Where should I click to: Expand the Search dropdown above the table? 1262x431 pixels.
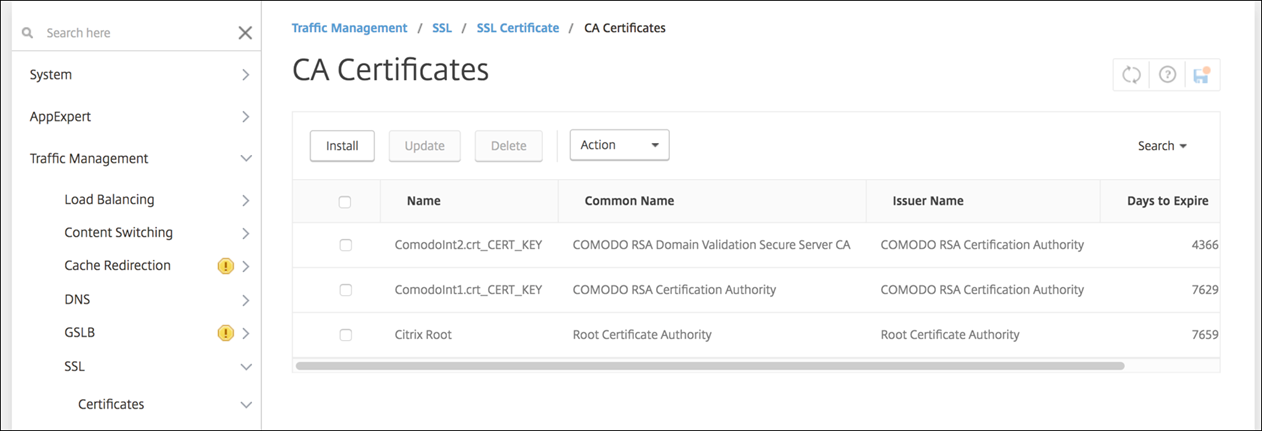[x=1162, y=146]
